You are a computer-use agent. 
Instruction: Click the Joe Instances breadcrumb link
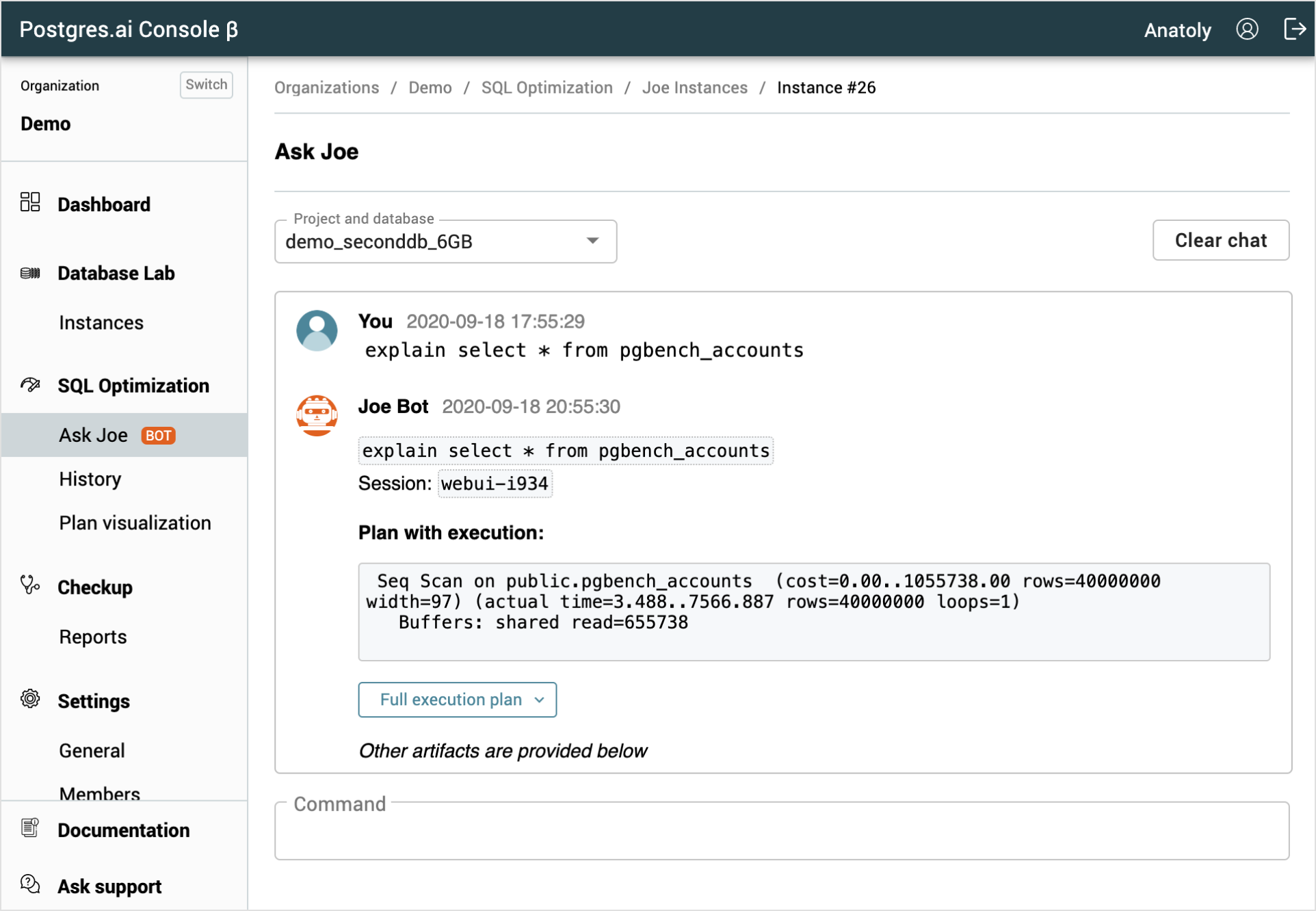click(694, 88)
